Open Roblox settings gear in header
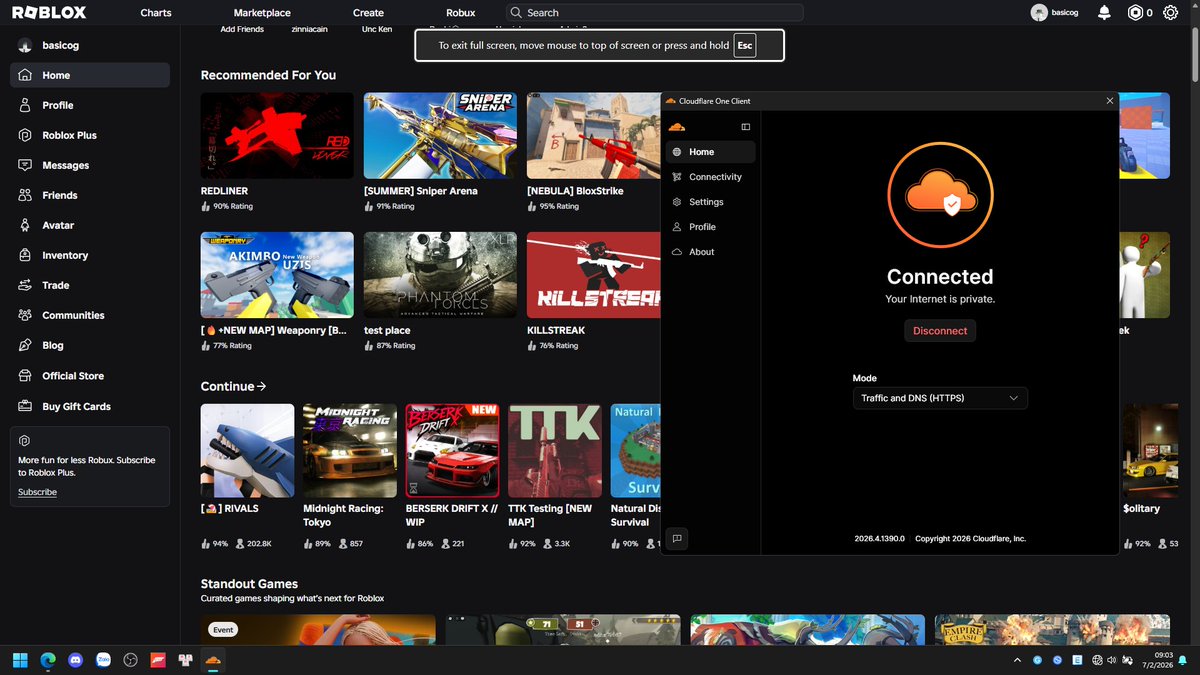The image size is (1200, 675). click(1171, 13)
